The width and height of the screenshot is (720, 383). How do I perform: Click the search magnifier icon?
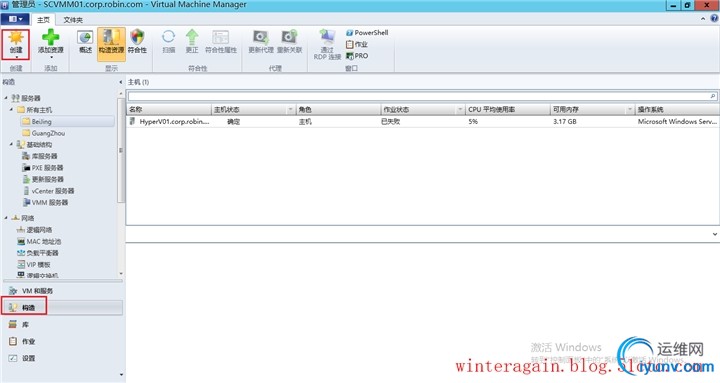713,96
